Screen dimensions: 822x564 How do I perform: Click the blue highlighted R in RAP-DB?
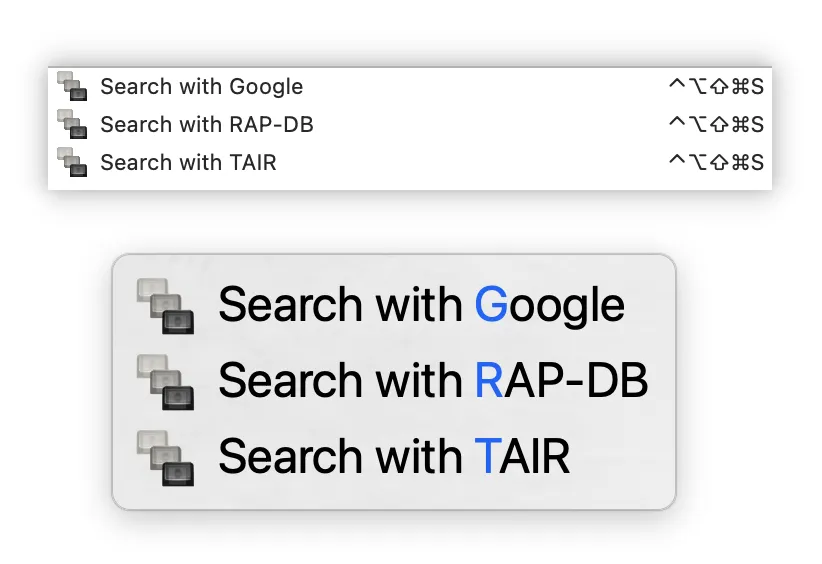tap(488, 381)
